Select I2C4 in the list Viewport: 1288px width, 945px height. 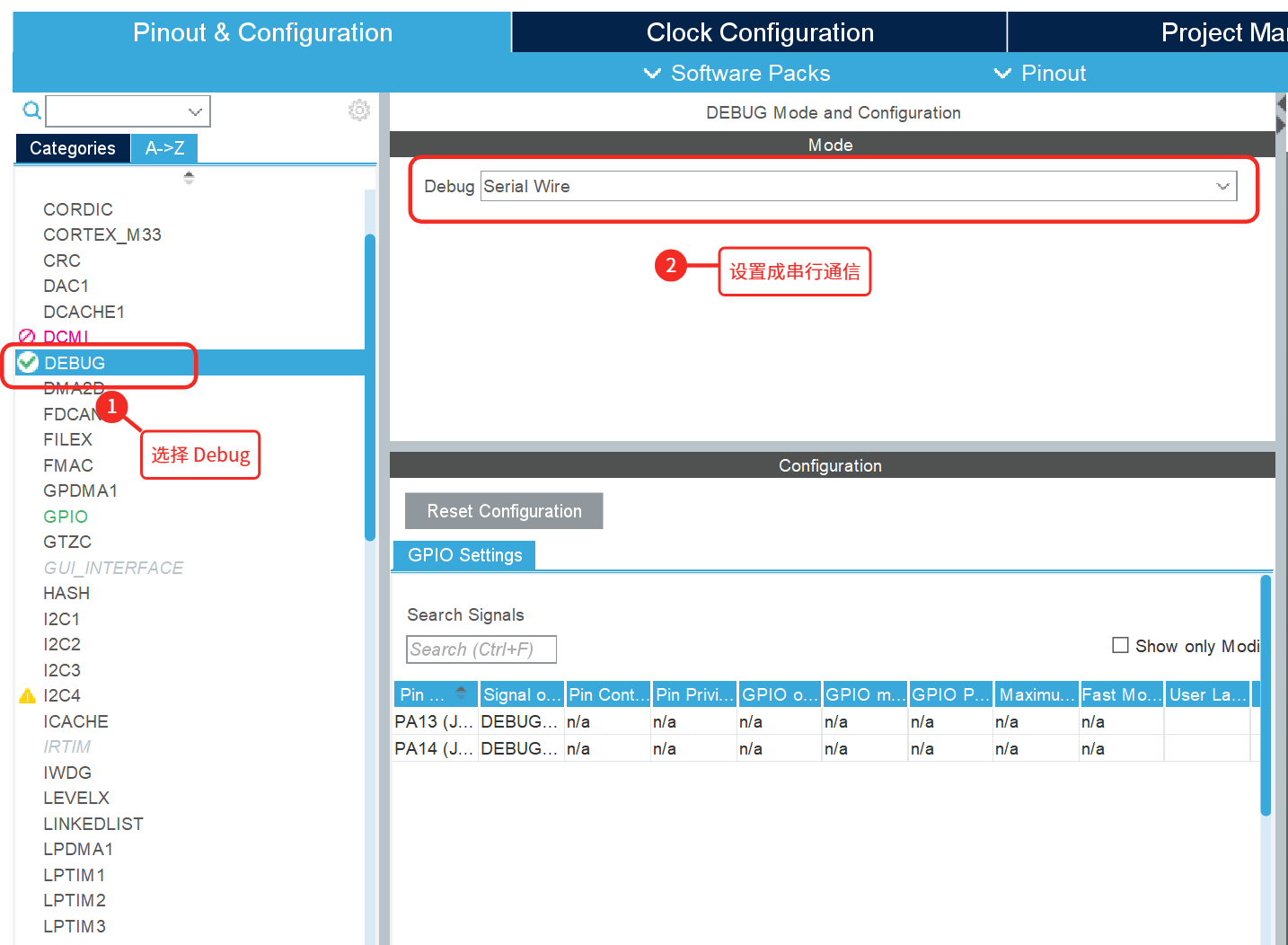tap(62, 695)
